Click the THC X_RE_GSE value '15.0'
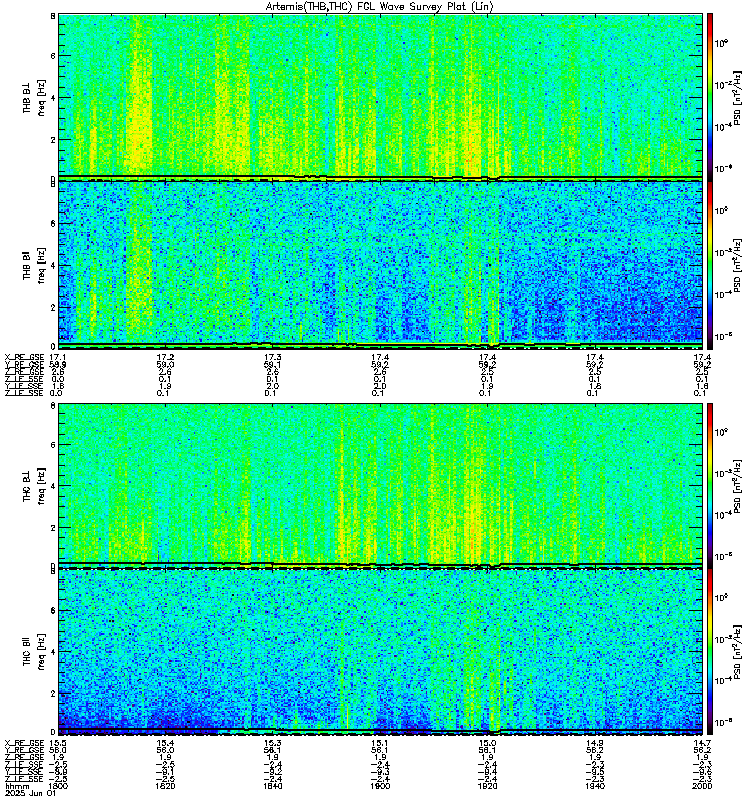This screenshot has width=750, height=800. 487,743
